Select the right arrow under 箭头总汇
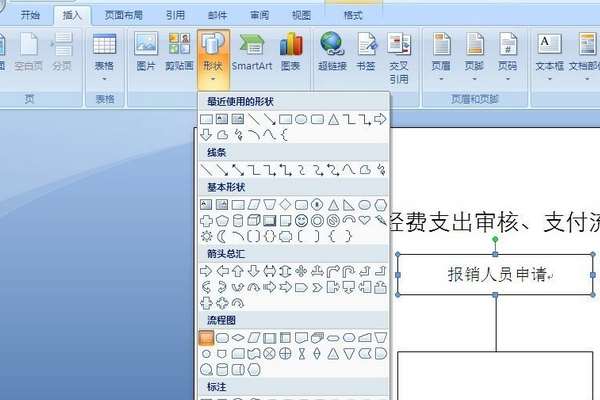The width and height of the screenshot is (600, 400). point(206,271)
